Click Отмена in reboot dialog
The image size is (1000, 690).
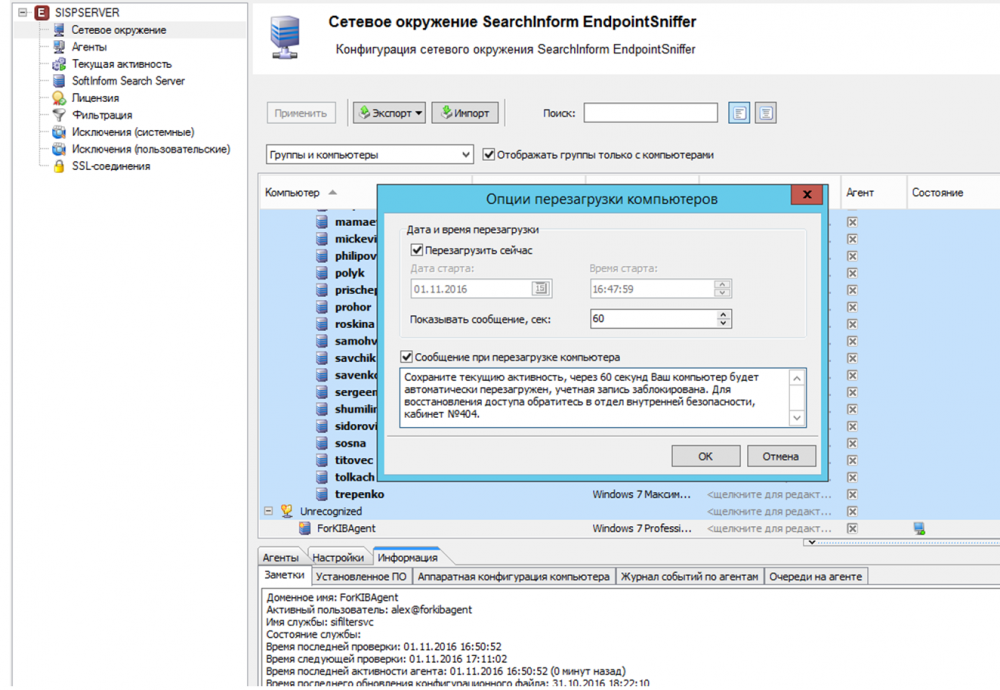[x=781, y=456]
